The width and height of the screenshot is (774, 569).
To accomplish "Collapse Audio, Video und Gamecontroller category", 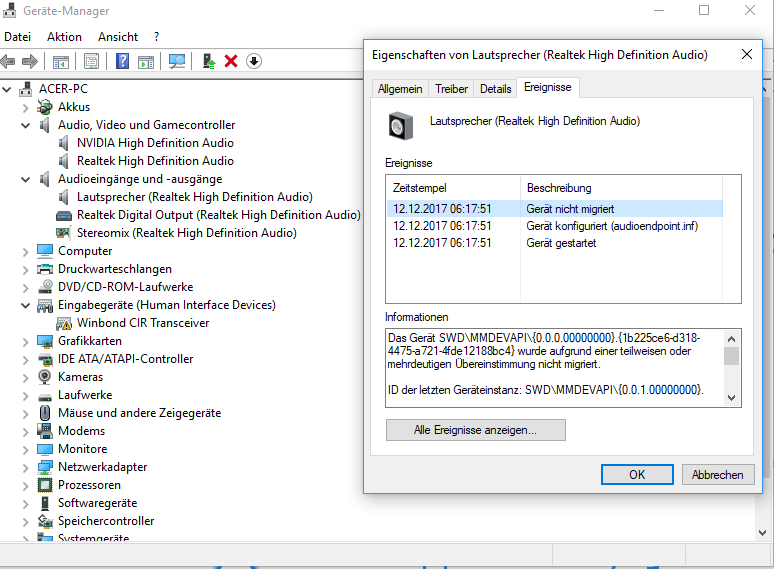I will (26, 125).
